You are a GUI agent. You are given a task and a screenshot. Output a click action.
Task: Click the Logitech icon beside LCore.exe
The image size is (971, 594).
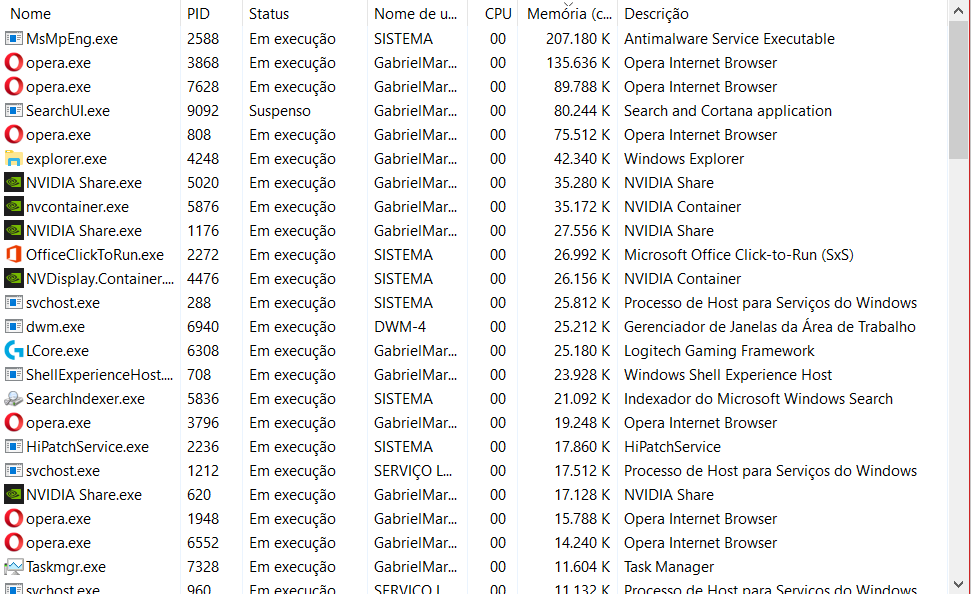14,351
